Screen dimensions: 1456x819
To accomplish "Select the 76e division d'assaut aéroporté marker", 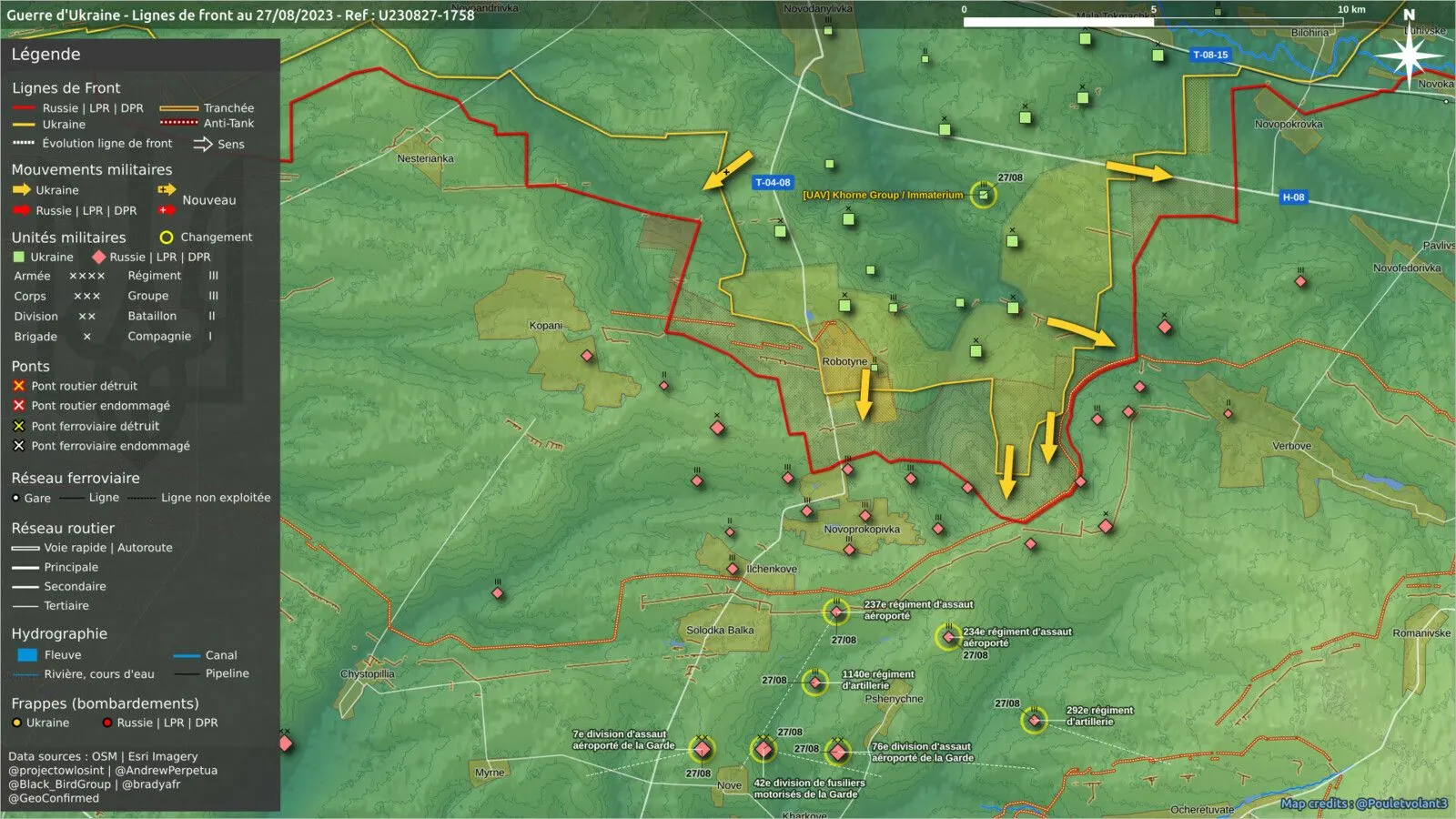I will pos(837,752).
